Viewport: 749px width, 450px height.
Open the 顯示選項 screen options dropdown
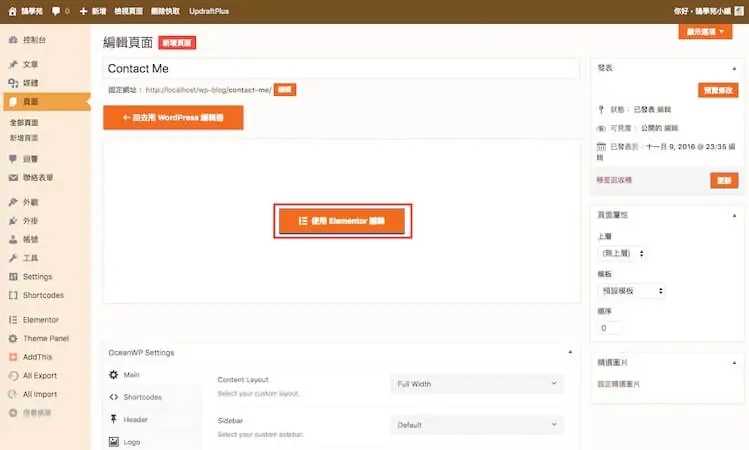pyautogui.click(x=705, y=32)
